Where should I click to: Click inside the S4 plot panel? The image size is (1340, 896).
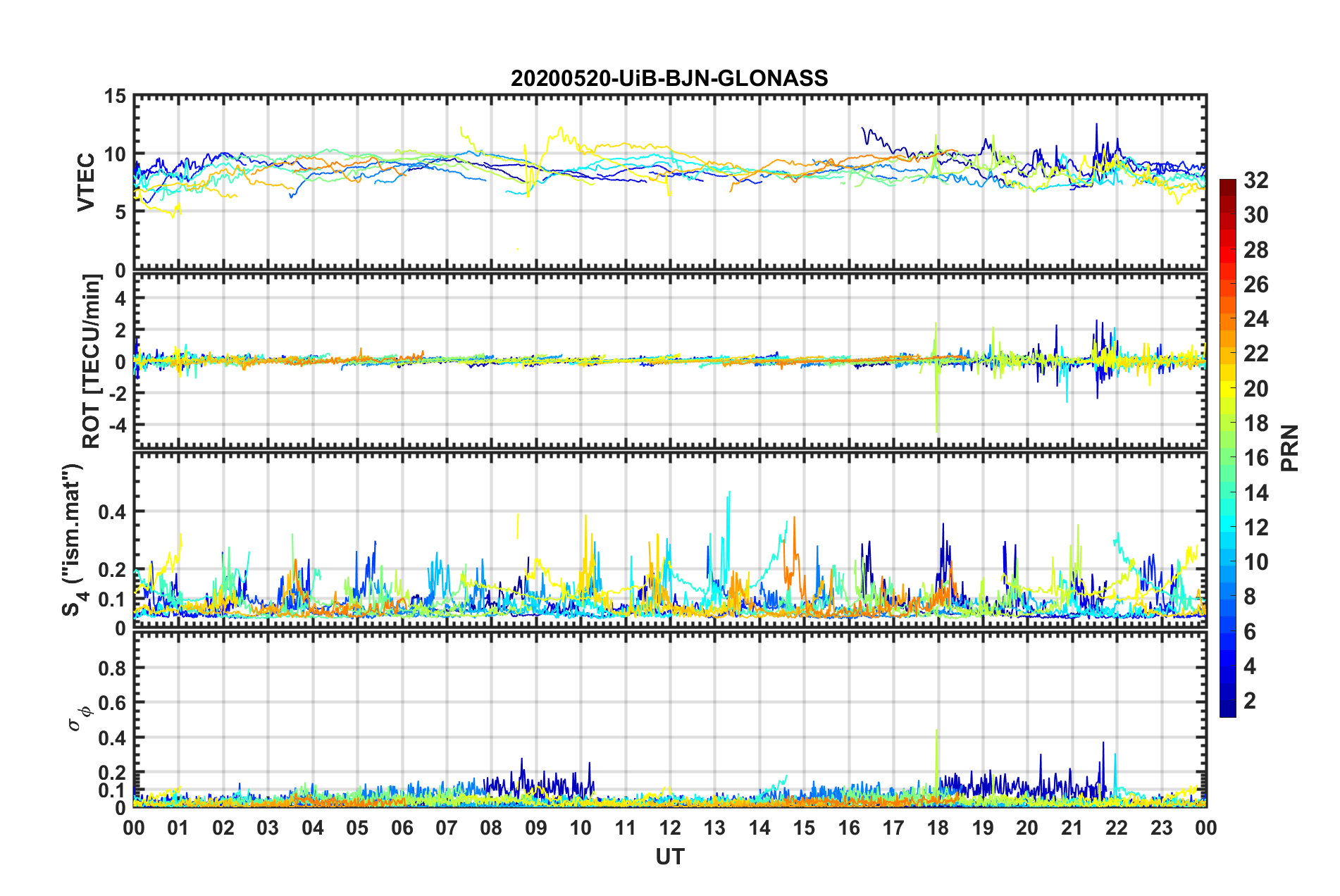click(670, 540)
